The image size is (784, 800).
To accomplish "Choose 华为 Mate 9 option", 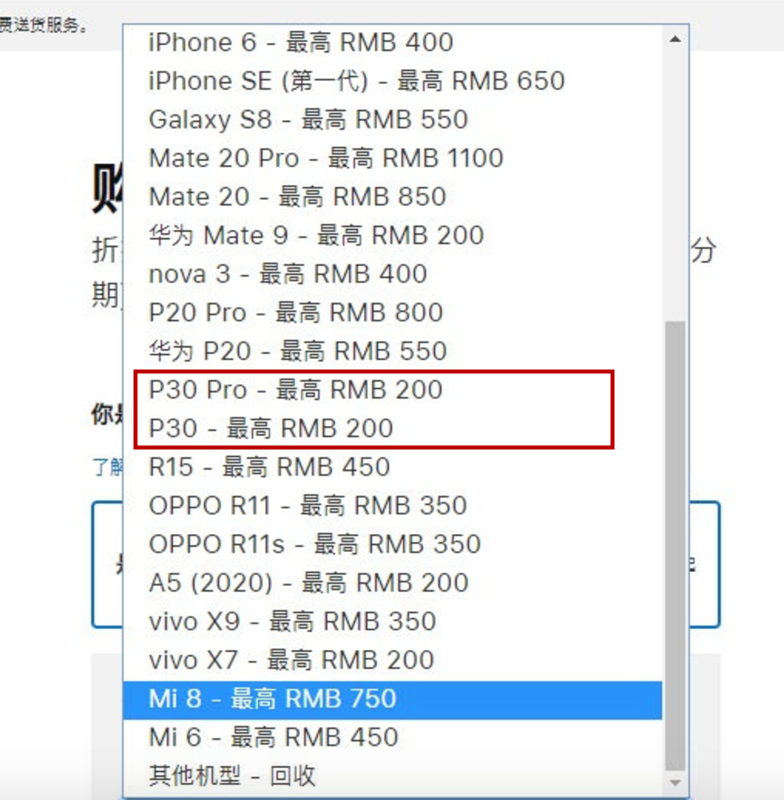I will pyautogui.click(x=393, y=235).
